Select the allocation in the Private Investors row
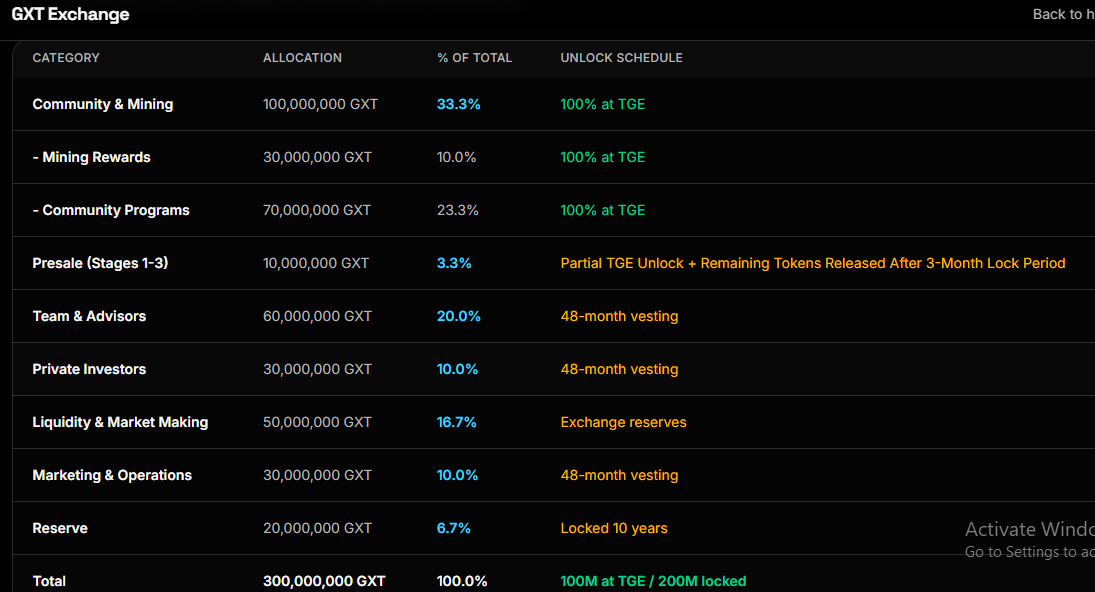Screen dimensions: 1095x592 pyautogui.click(x=318, y=369)
